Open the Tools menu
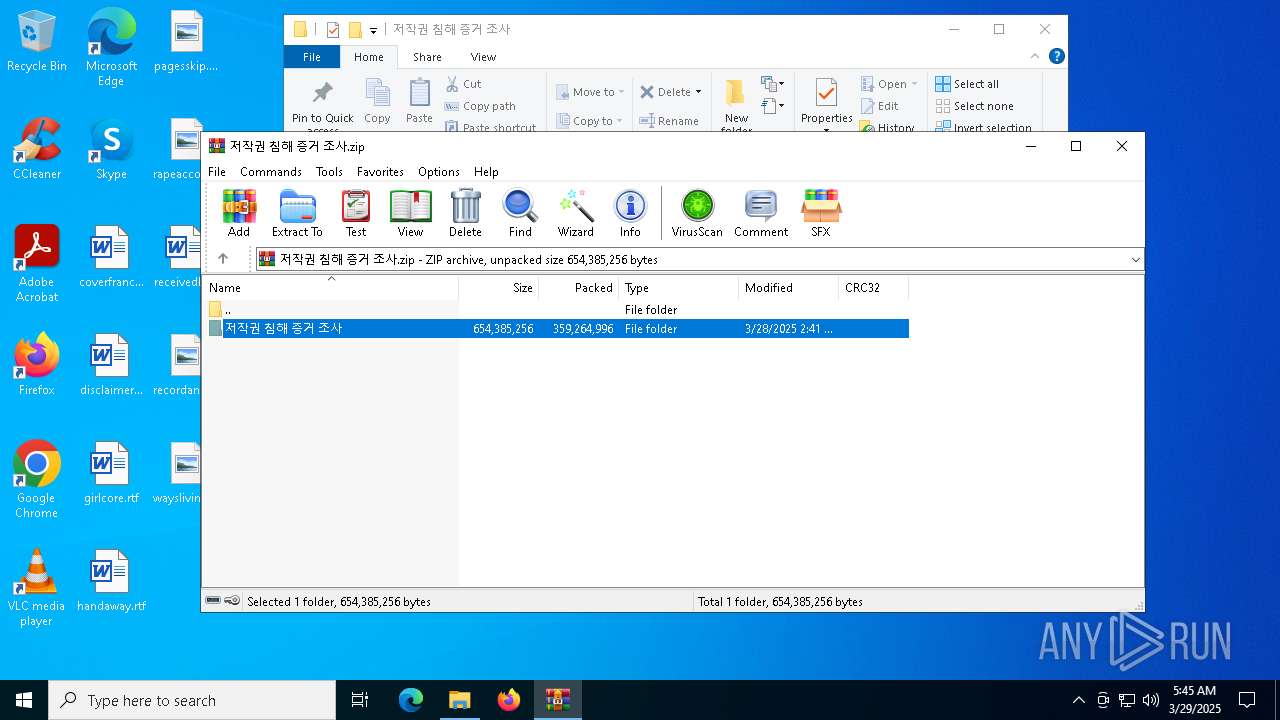Image resolution: width=1280 pixels, height=720 pixels. [x=329, y=172]
